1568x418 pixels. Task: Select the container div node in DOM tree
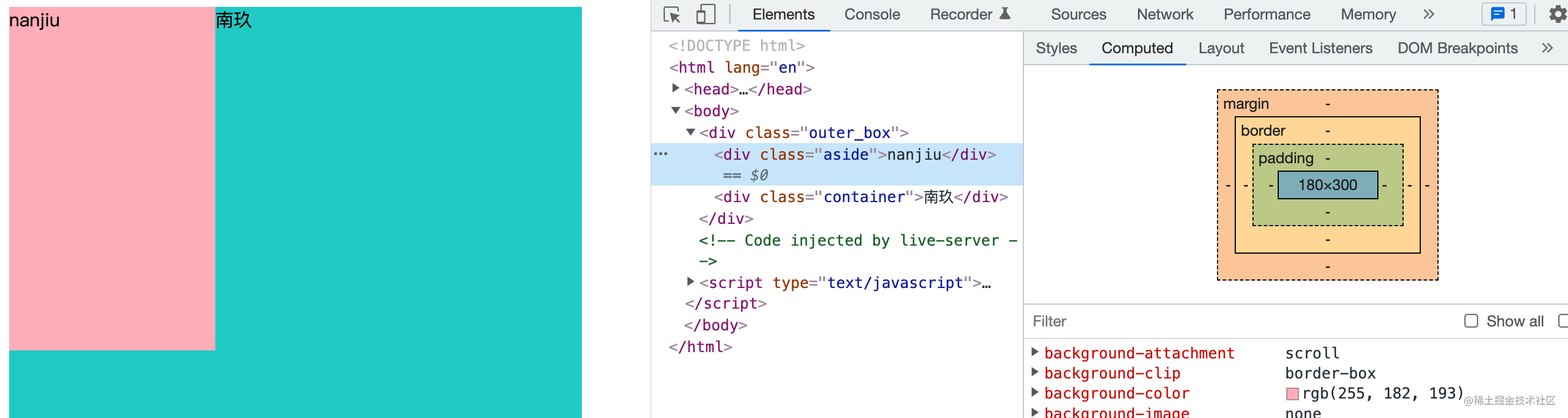tap(861, 196)
